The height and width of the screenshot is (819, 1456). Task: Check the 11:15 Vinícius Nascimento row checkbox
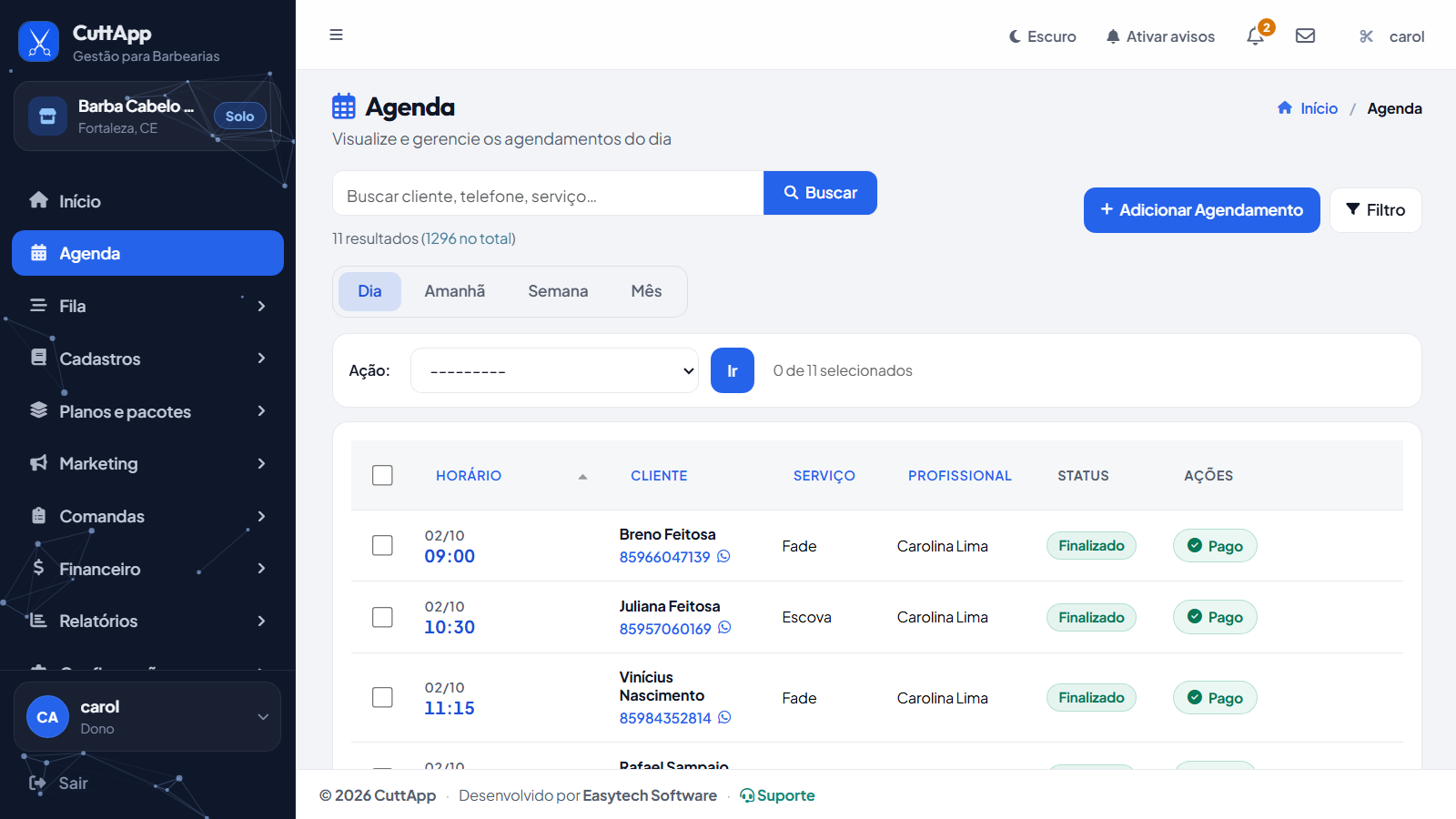coord(382,697)
